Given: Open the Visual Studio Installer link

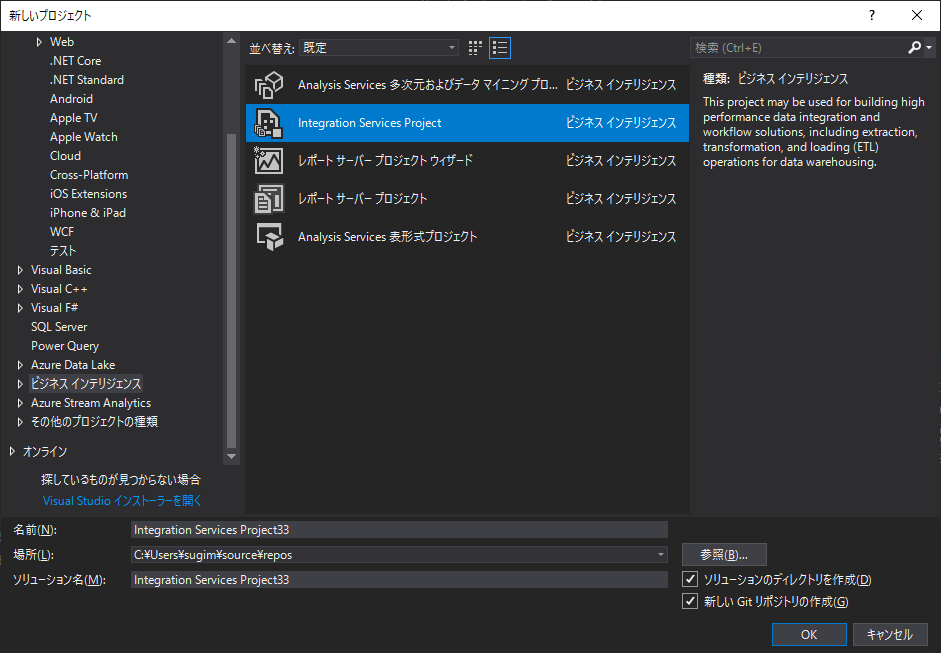Looking at the screenshot, I should (122, 500).
